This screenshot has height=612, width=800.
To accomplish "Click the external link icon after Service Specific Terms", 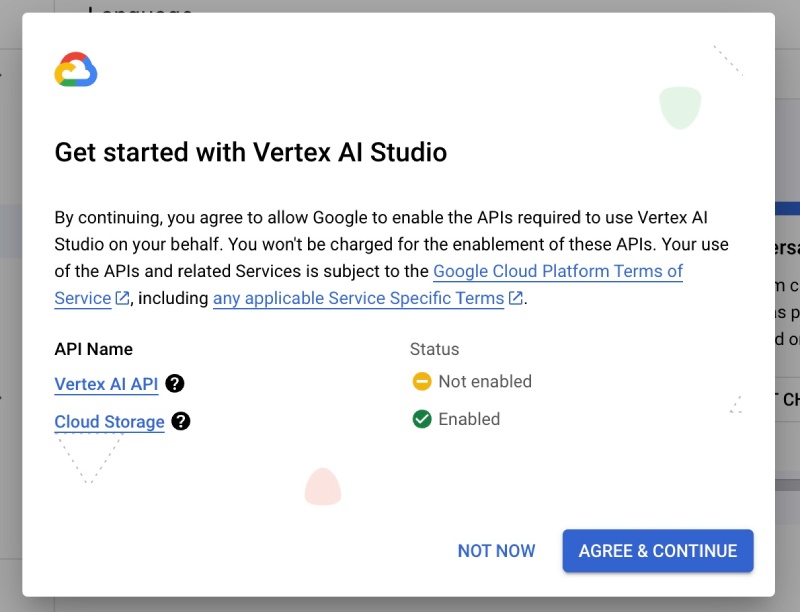I will [x=514, y=298].
